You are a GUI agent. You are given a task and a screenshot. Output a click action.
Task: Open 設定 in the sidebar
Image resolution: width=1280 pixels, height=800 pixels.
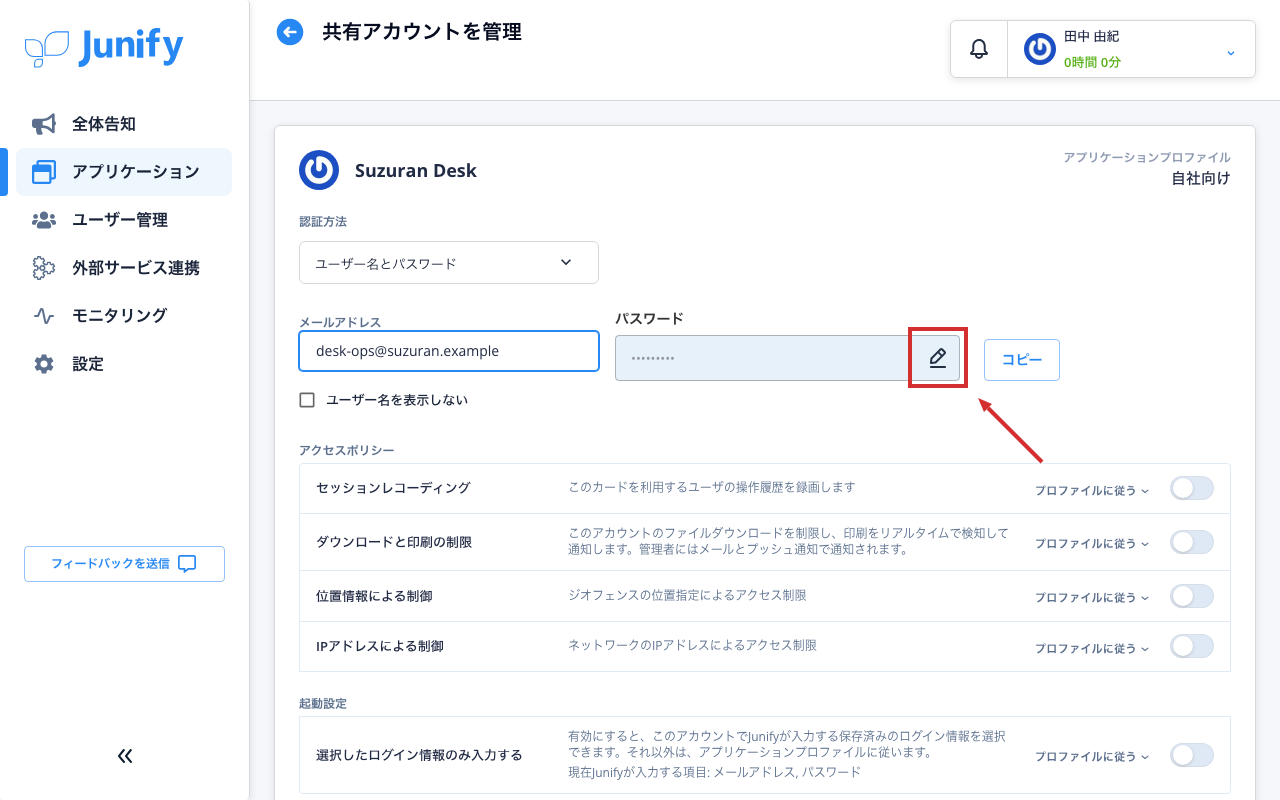[124, 364]
